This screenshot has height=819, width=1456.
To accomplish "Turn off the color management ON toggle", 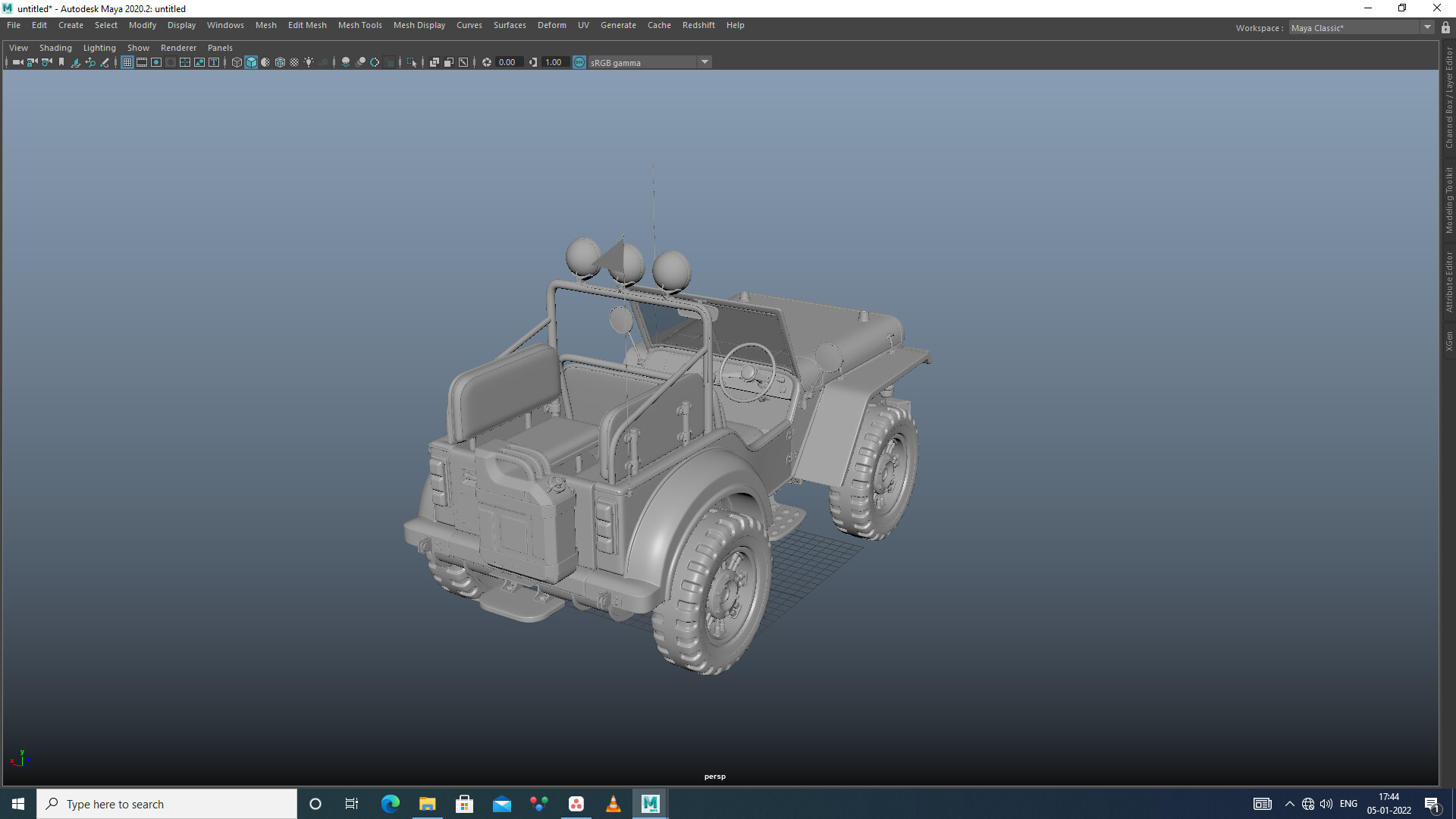I will 579,62.
